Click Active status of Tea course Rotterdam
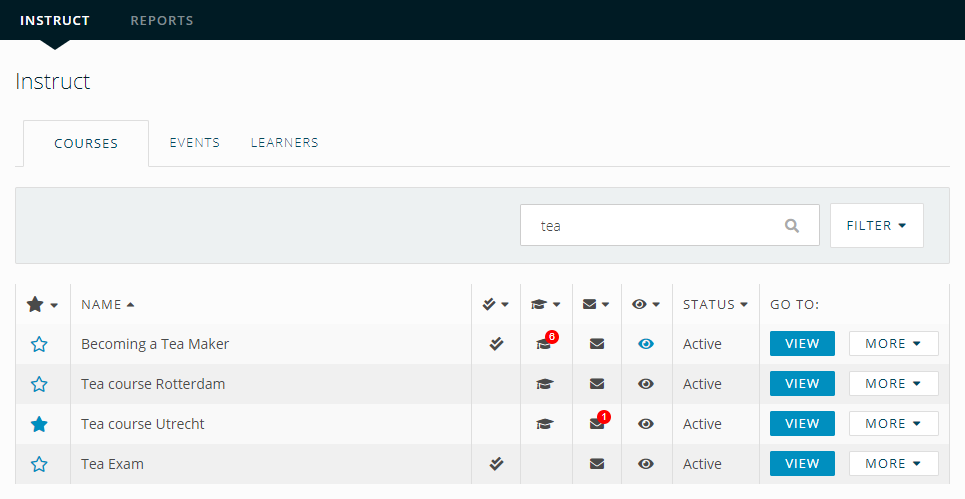Screen dimensions: 965x499 pos(702,384)
